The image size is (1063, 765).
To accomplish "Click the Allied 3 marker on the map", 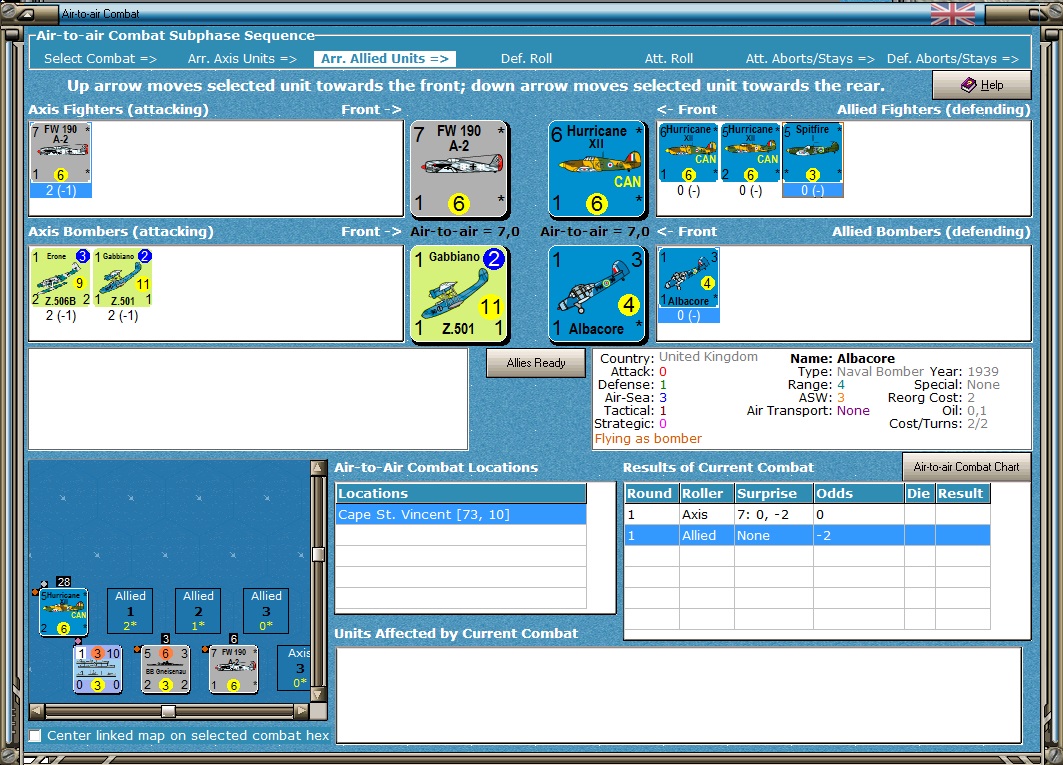I will coord(266,610).
